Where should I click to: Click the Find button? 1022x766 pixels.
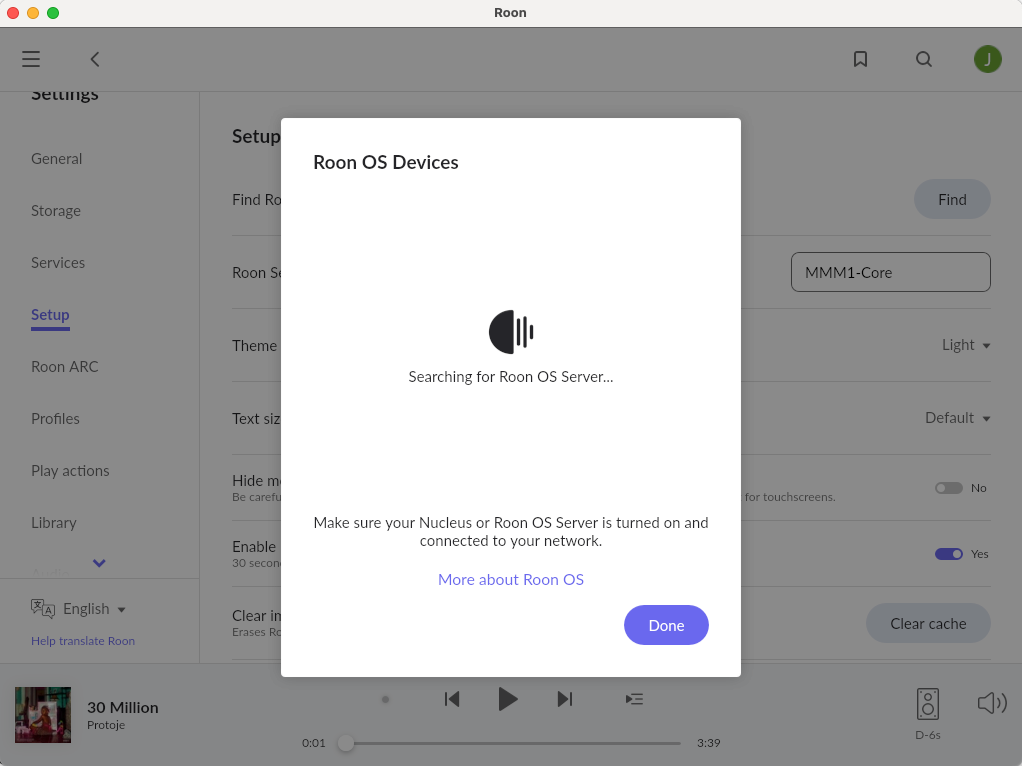[x=952, y=199]
